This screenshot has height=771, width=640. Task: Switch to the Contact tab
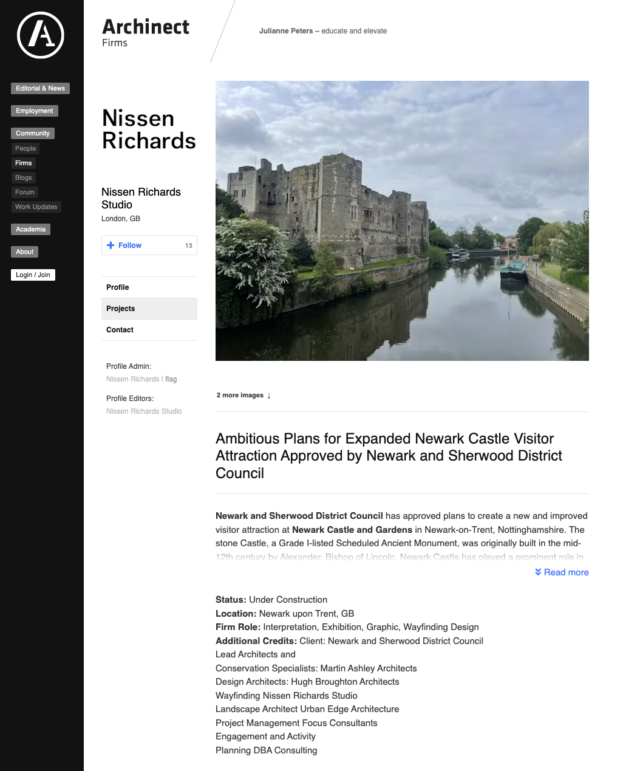coord(120,330)
